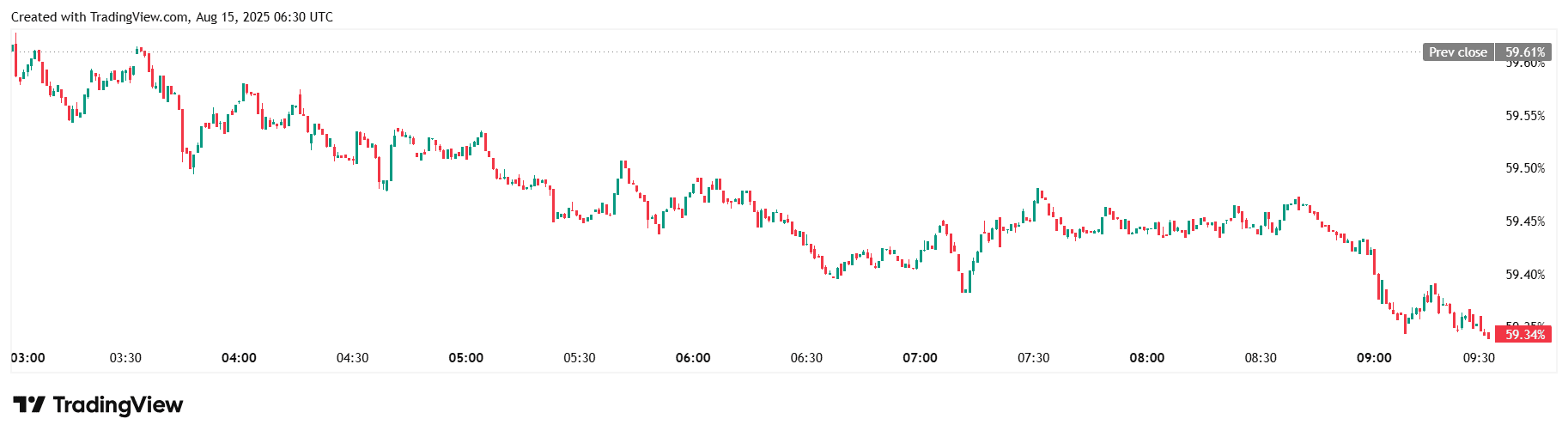Click the 59.40% price axis label
The width and height of the screenshot is (1568, 437).
point(1524,275)
